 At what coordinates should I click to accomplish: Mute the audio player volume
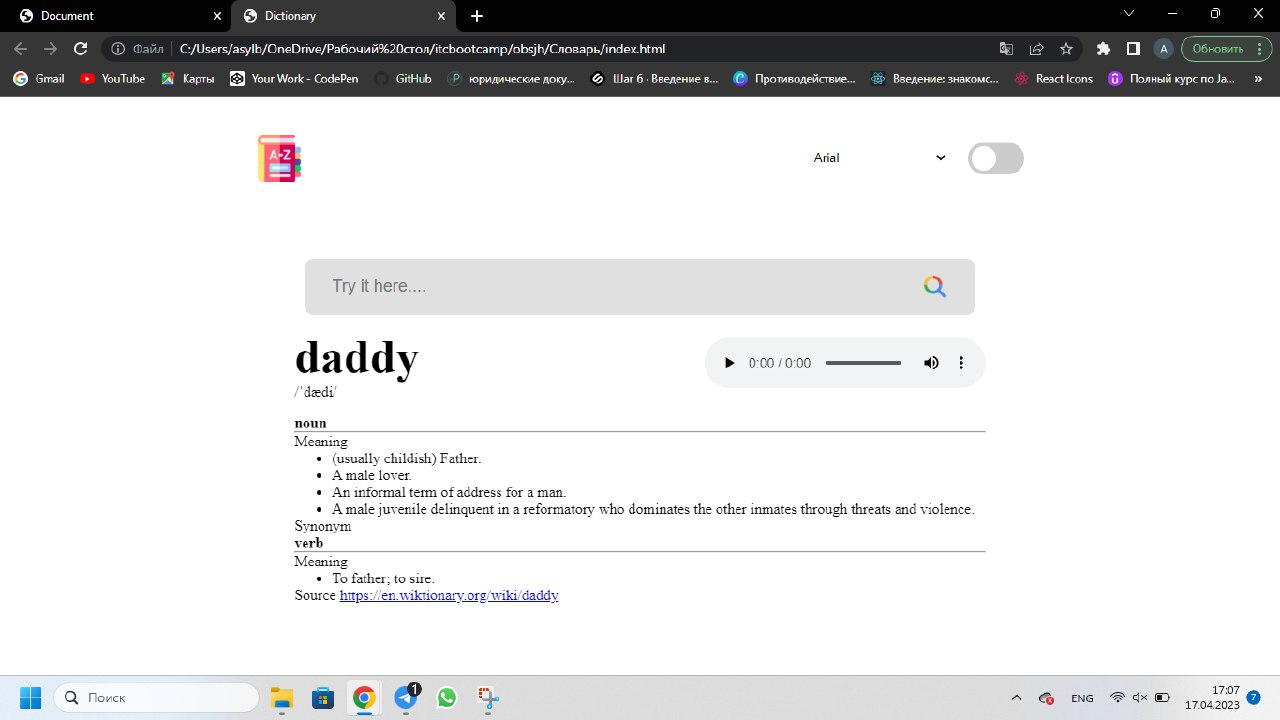(931, 363)
